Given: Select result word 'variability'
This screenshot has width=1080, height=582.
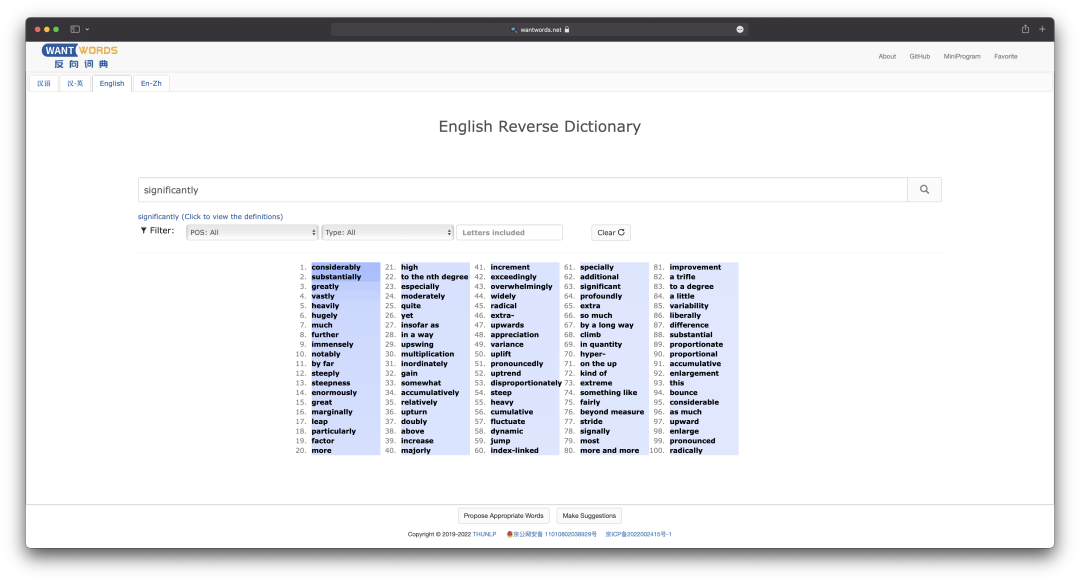Looking at the screenshot, I should [x=689, y=306].
